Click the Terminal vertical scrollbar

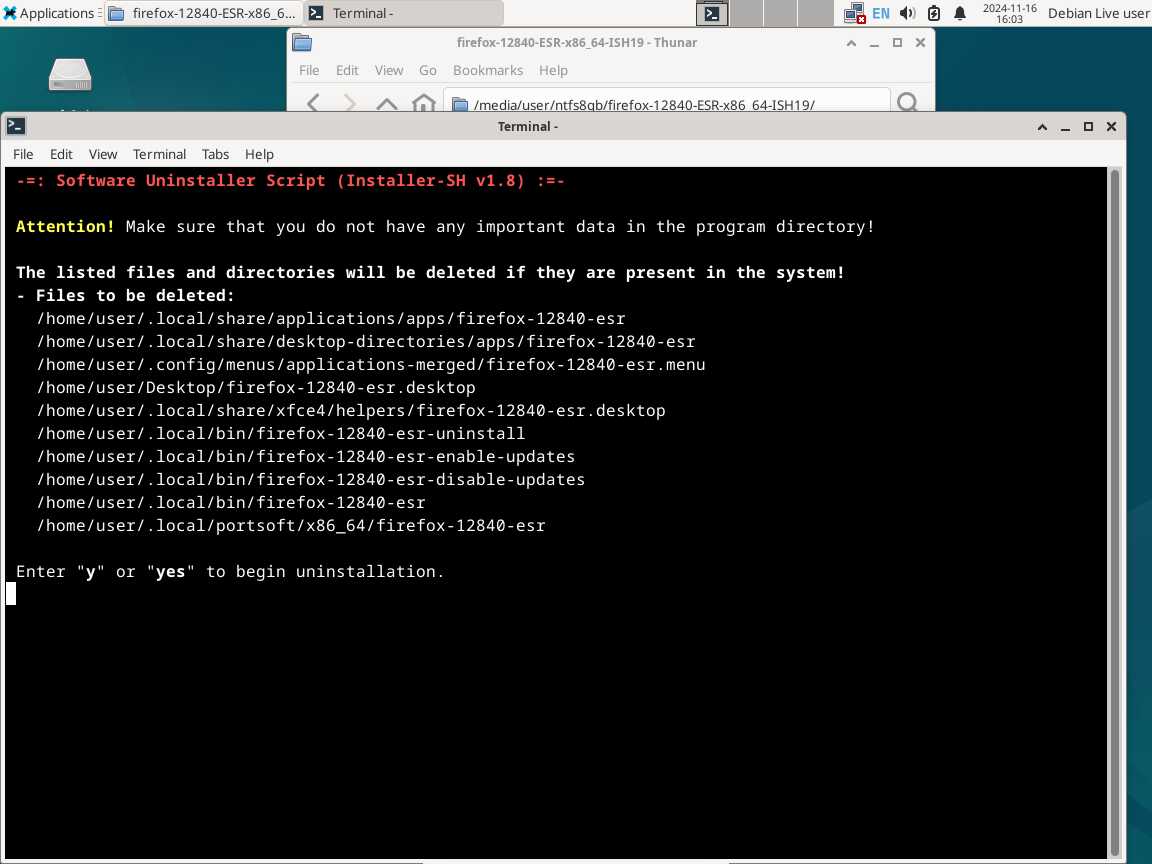click(1115, 512)
